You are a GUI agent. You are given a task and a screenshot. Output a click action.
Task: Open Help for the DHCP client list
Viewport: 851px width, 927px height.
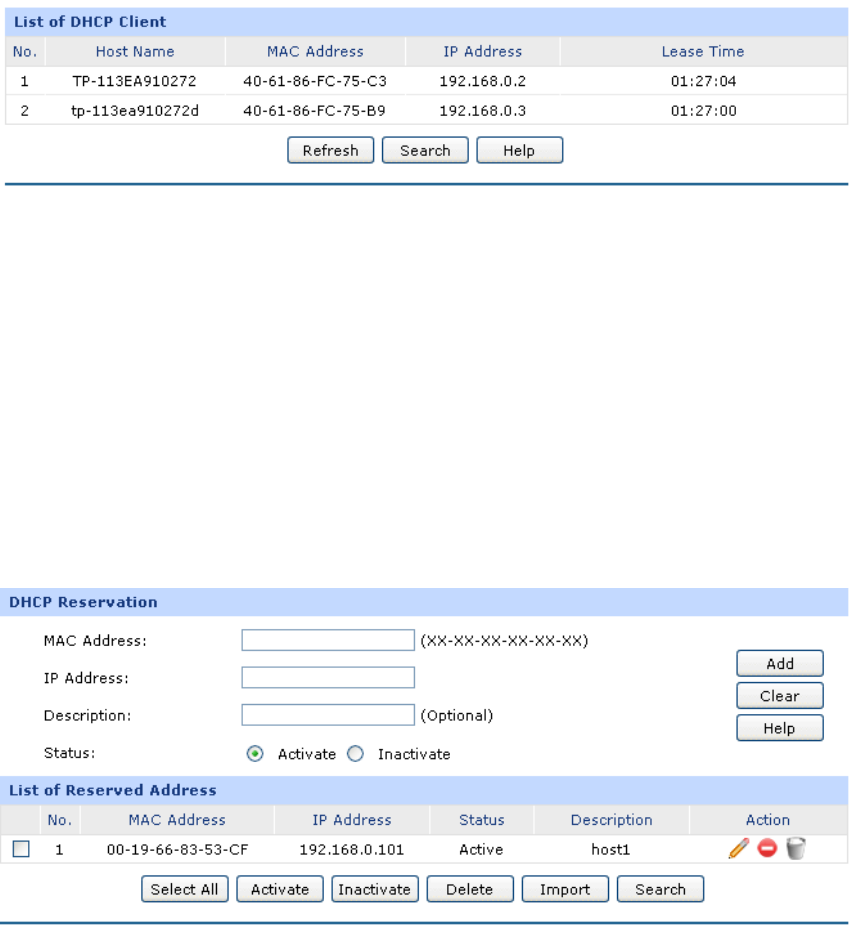519,150
